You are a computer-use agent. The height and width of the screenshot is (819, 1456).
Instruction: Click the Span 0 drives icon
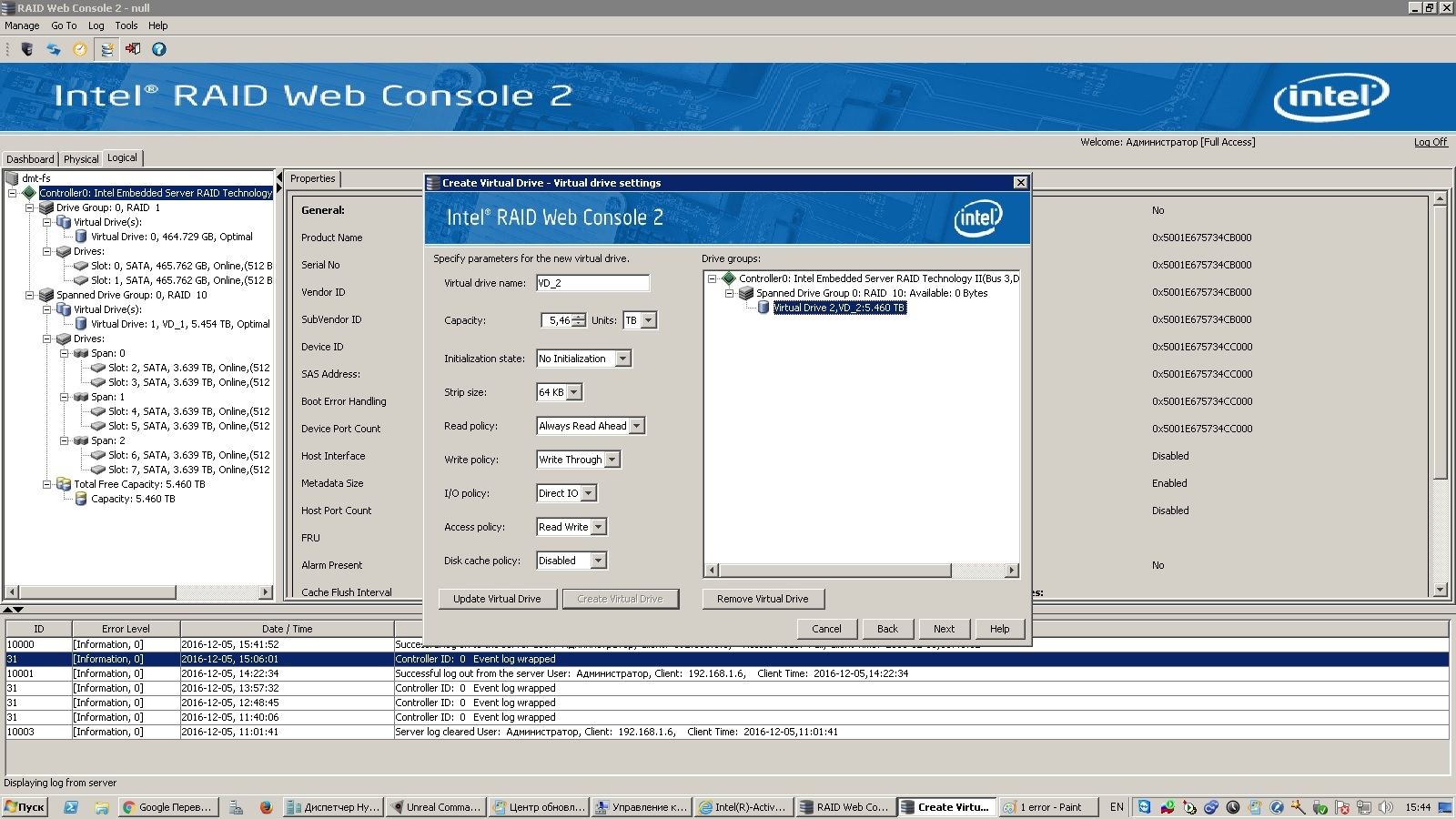tap(81, 353)
